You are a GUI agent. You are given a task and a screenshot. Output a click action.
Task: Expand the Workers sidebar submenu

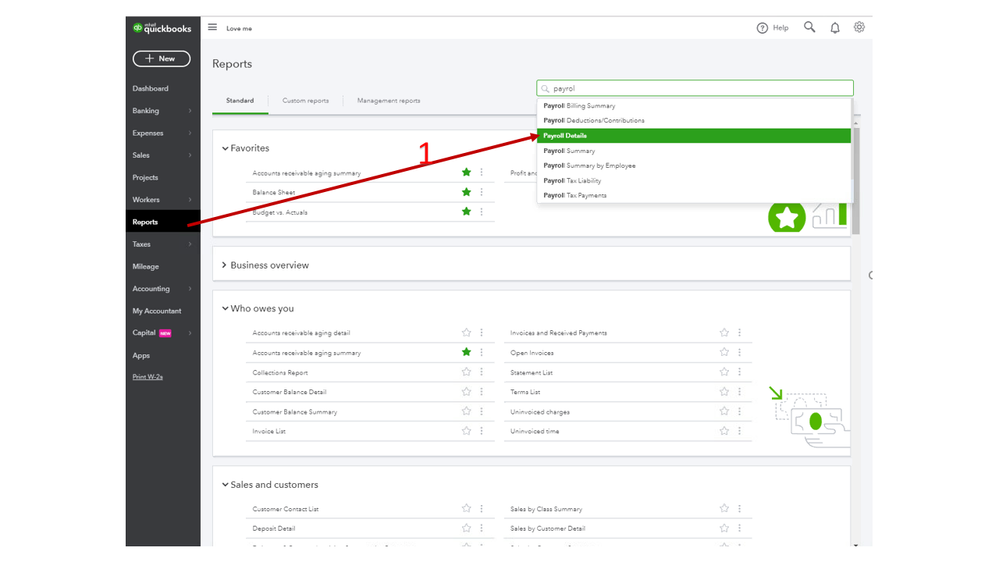point(190,200)
